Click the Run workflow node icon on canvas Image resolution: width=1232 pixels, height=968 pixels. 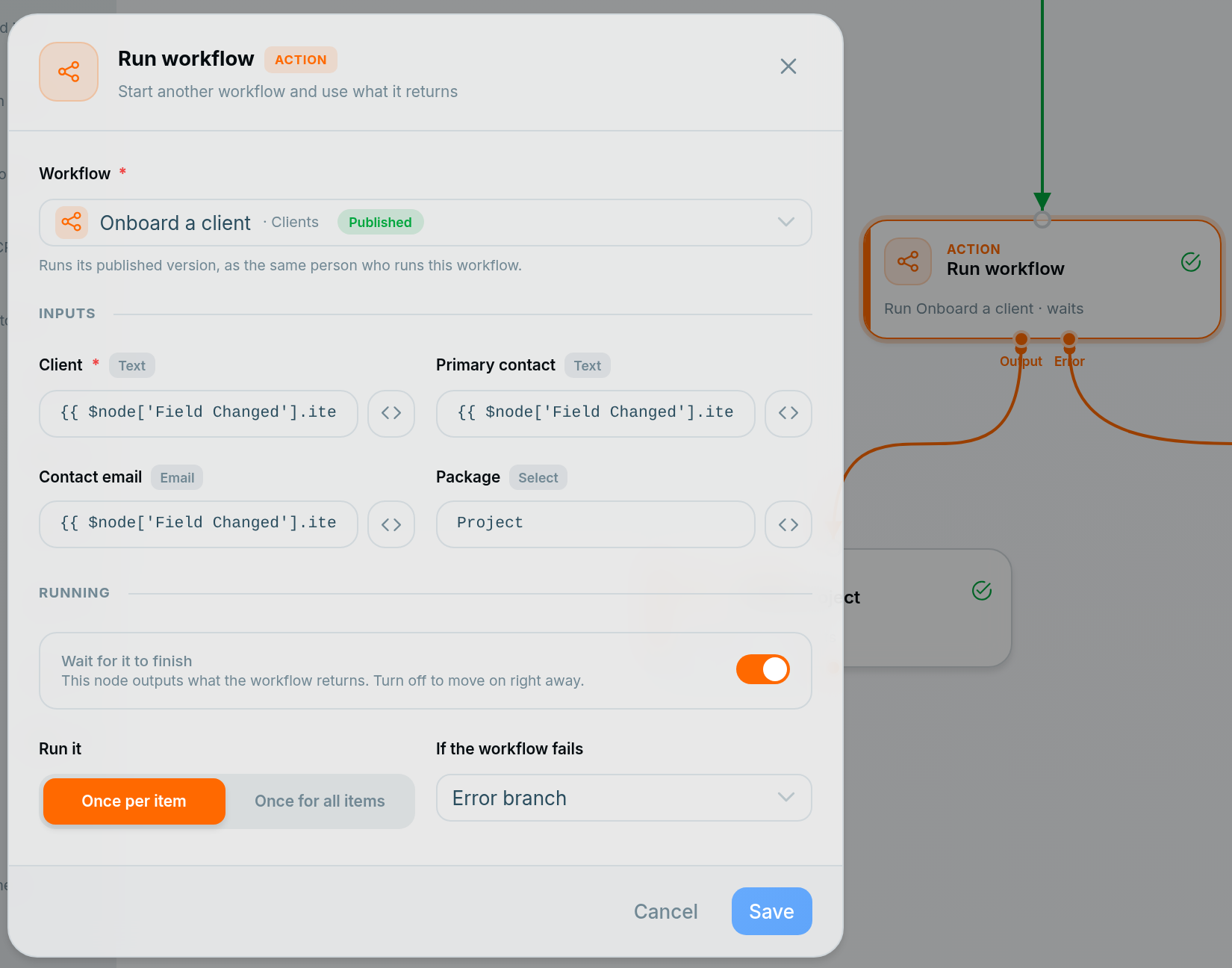coord(908,261)
